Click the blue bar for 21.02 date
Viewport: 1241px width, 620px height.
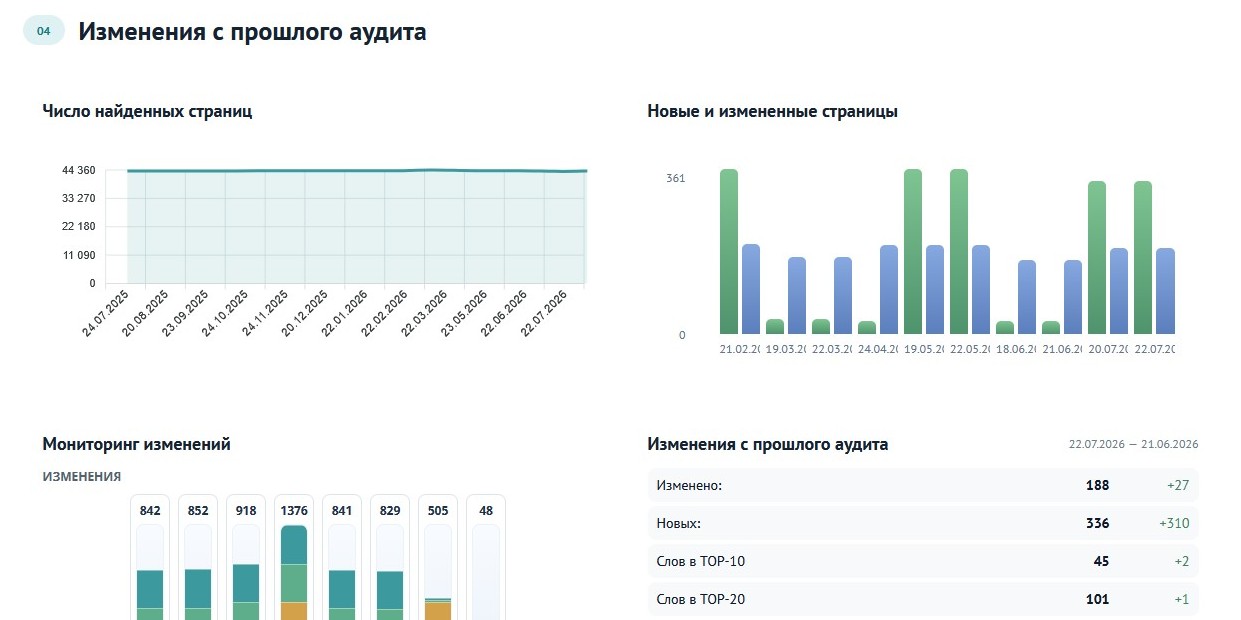click(751, 289)
